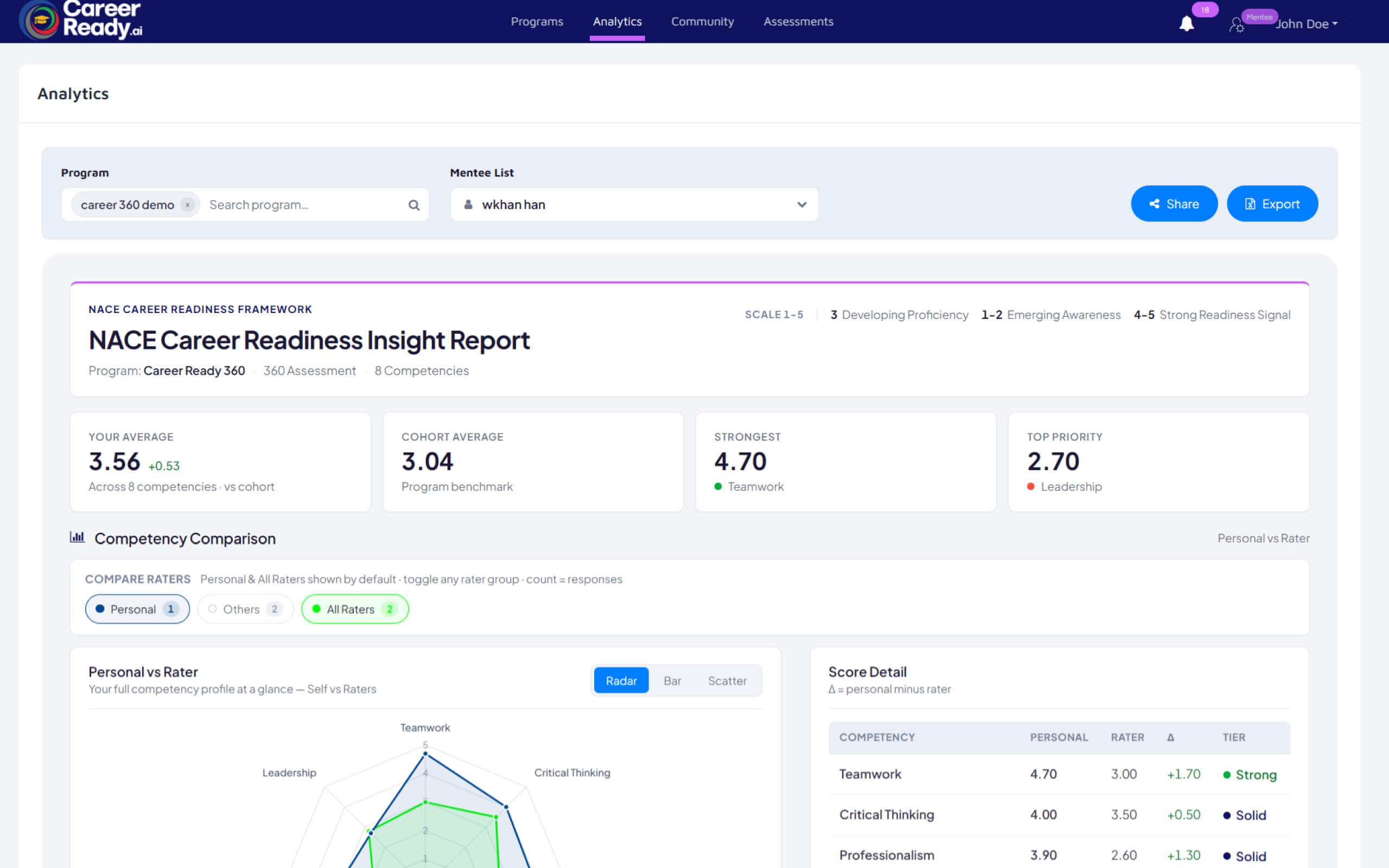Click the 4-5 Strong Readiness Signal legend
This screenshot has height=868, width=1389.
1212,315
